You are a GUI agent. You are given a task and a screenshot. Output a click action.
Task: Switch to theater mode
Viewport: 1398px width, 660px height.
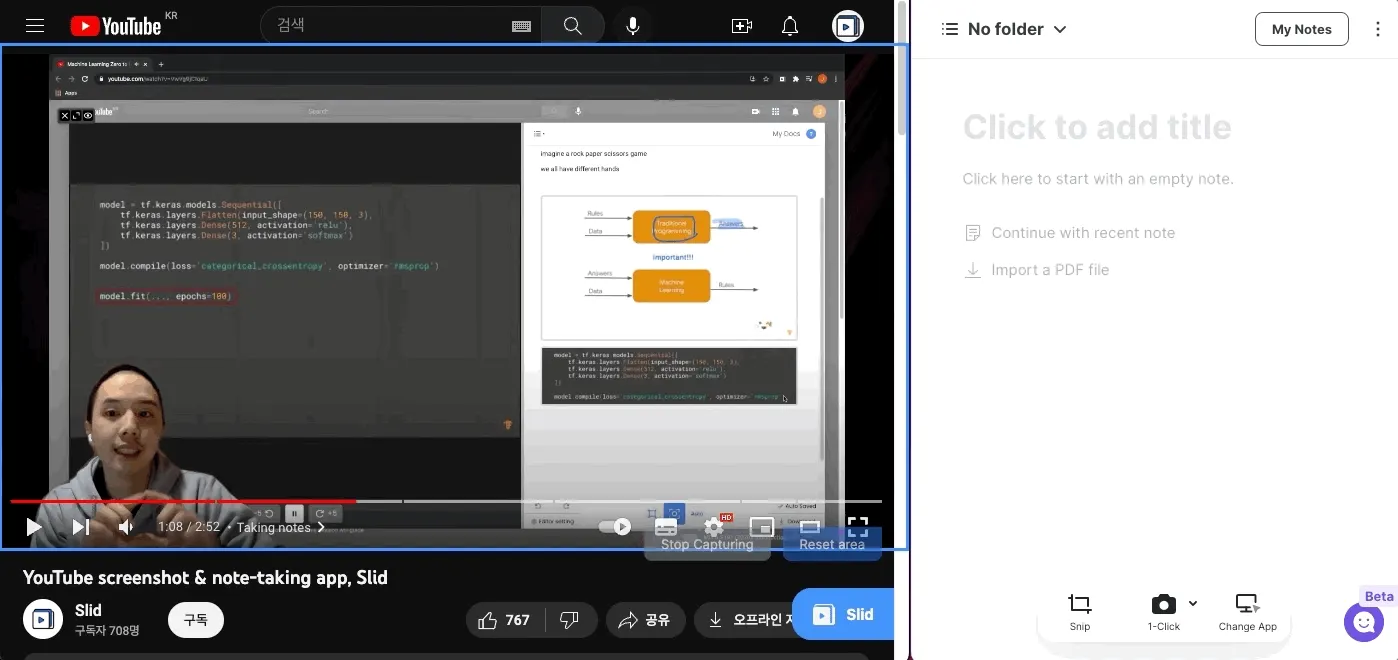click(x=810, y=526)
